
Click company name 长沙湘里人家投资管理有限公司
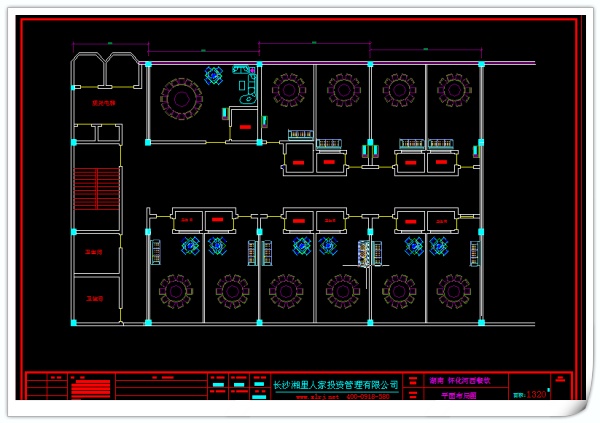point(335,384)
